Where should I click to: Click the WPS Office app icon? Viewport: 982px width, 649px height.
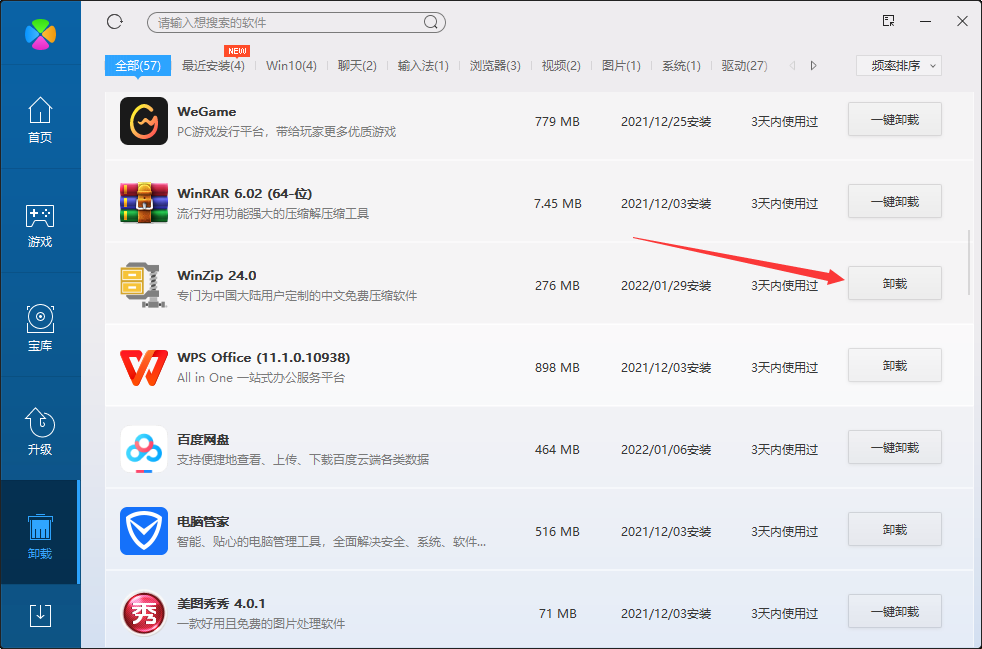pos(144,367)
